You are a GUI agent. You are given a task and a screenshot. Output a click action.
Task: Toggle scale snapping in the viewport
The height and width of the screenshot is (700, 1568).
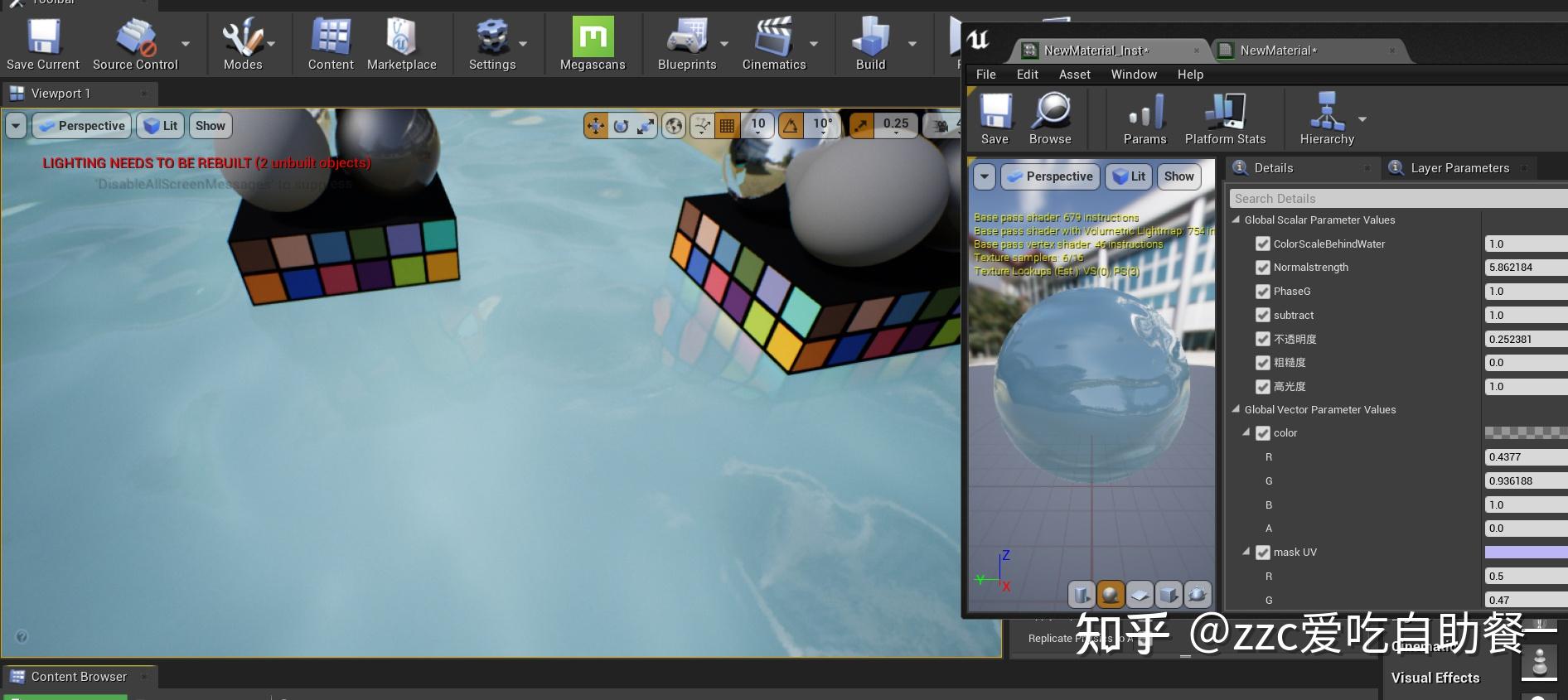pyautogui.click(x=862, y=126)
